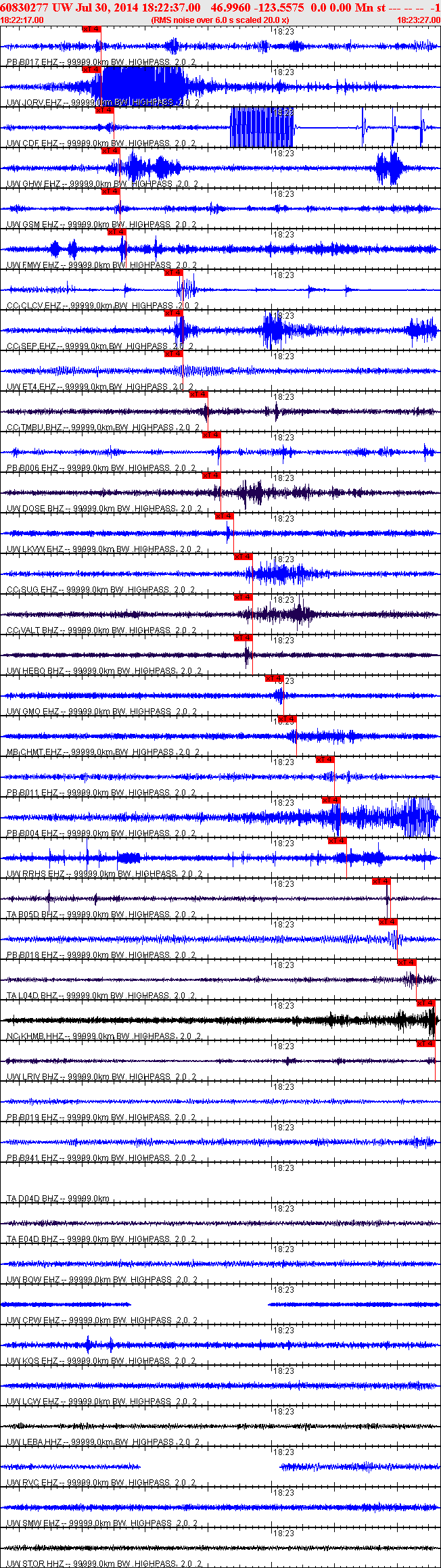Viewport: 441px width, 1568px height.
Task: Select the UW CPW EHZ station label
Action: point(34,1320)
